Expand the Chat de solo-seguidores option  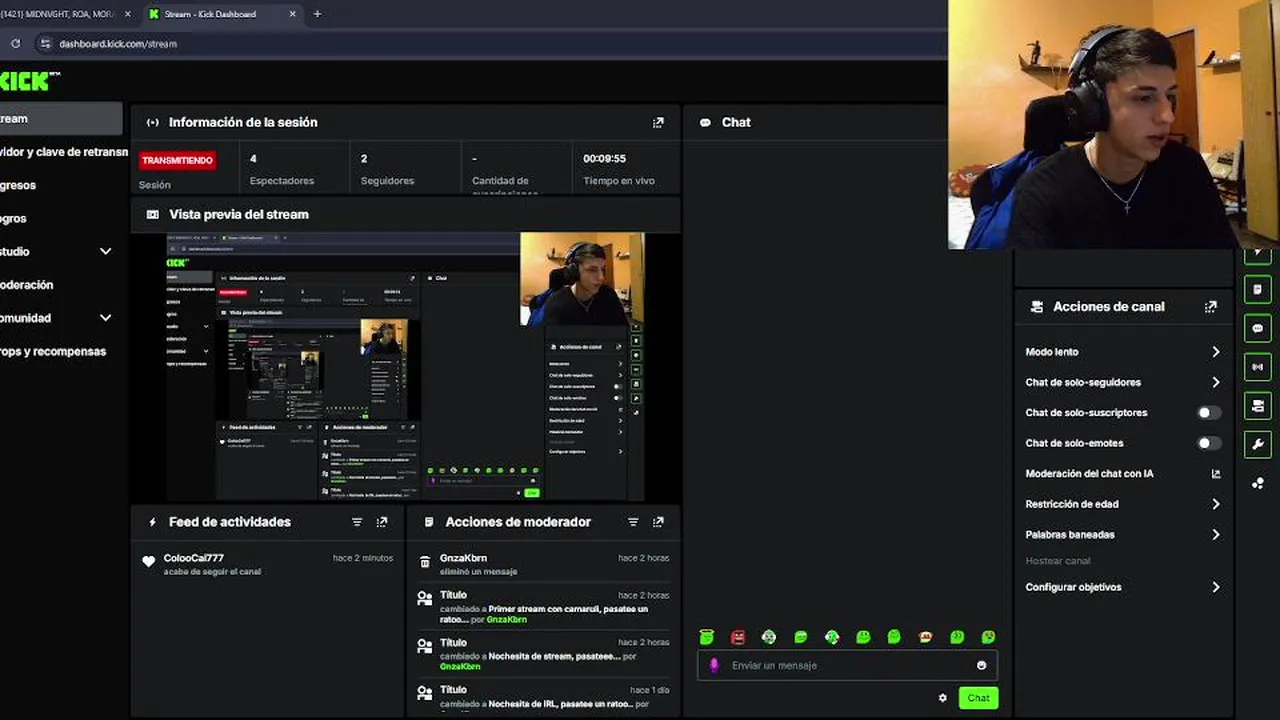pyautogui.click(x=1216, y=382)
